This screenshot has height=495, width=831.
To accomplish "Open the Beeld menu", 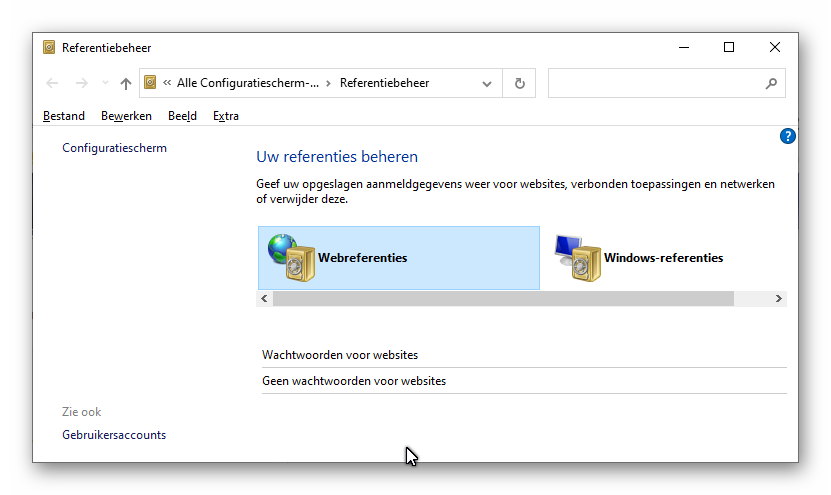I will point(182,116).
